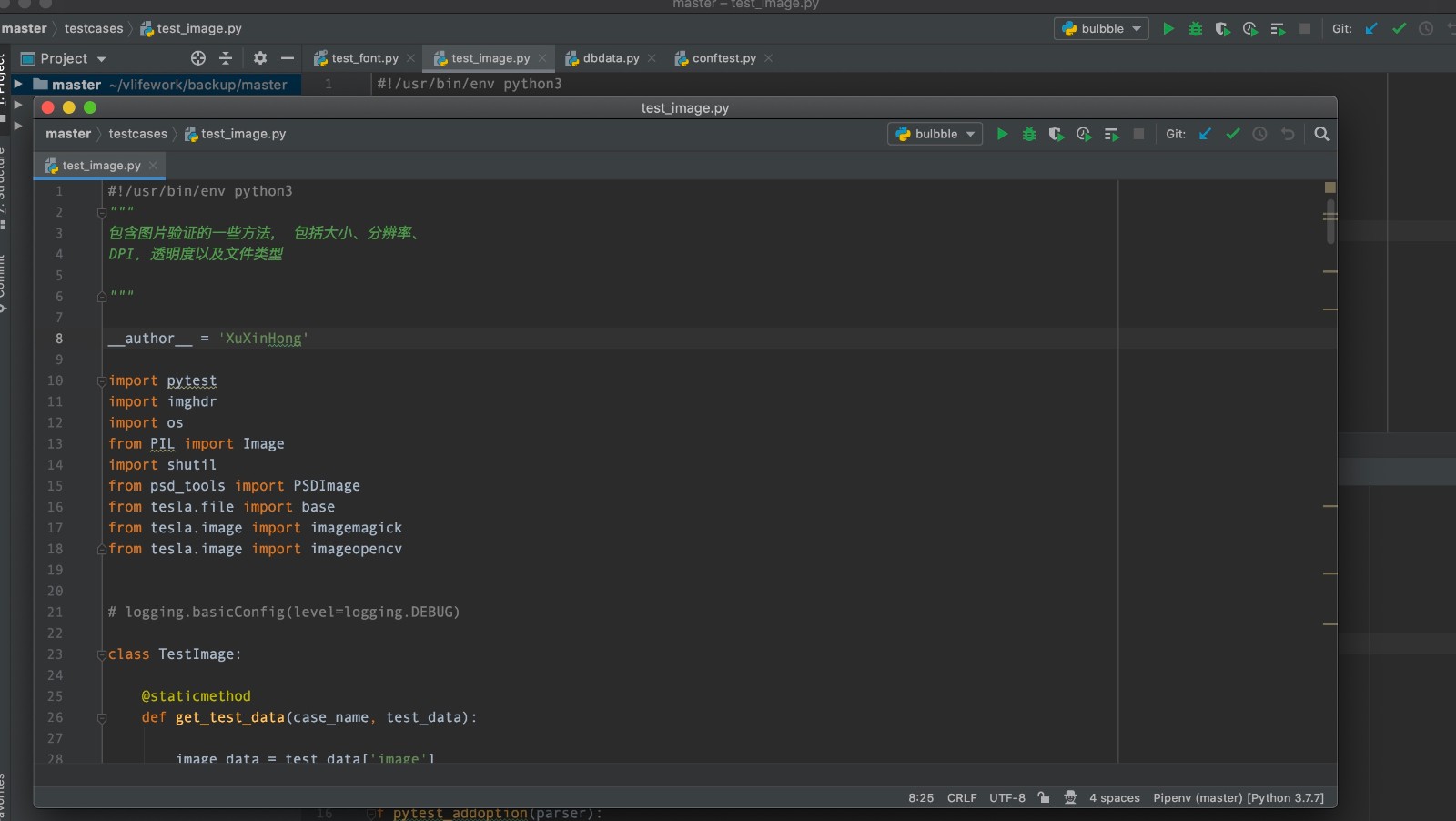Image resolution: width=1456 pixels, height=821 pixels.
Task: Select test_image.py tab in the detached window
Action: pyautogui.click(x=101, y=166)
